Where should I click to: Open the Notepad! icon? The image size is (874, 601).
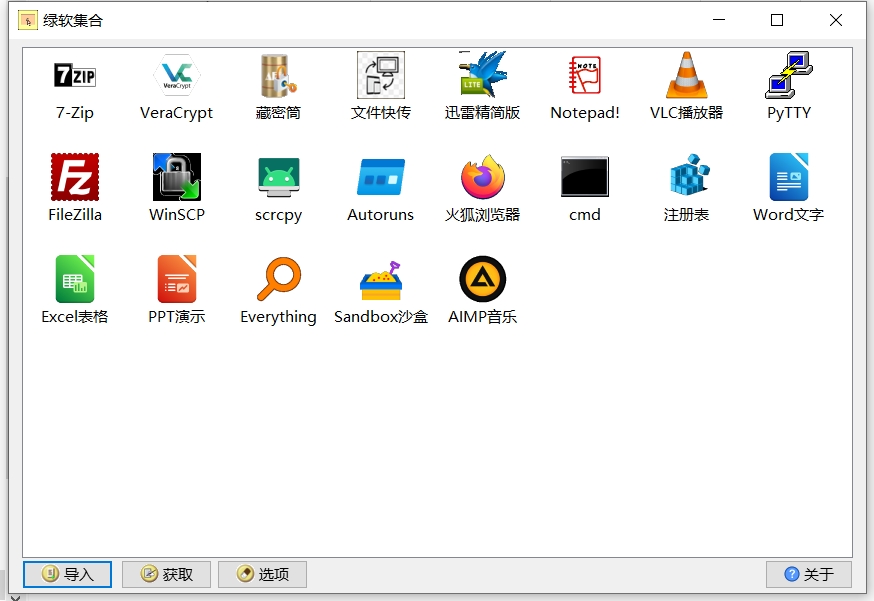[585, 75]
